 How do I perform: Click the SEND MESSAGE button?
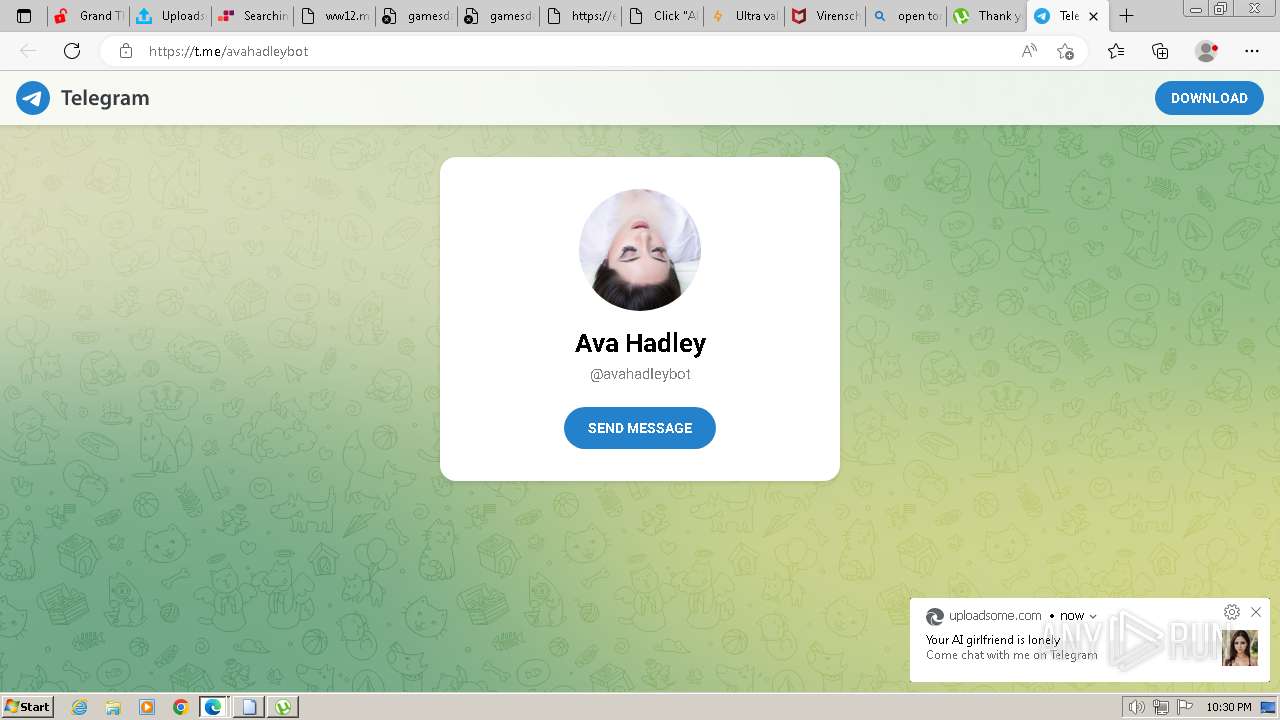click(640, 428)
